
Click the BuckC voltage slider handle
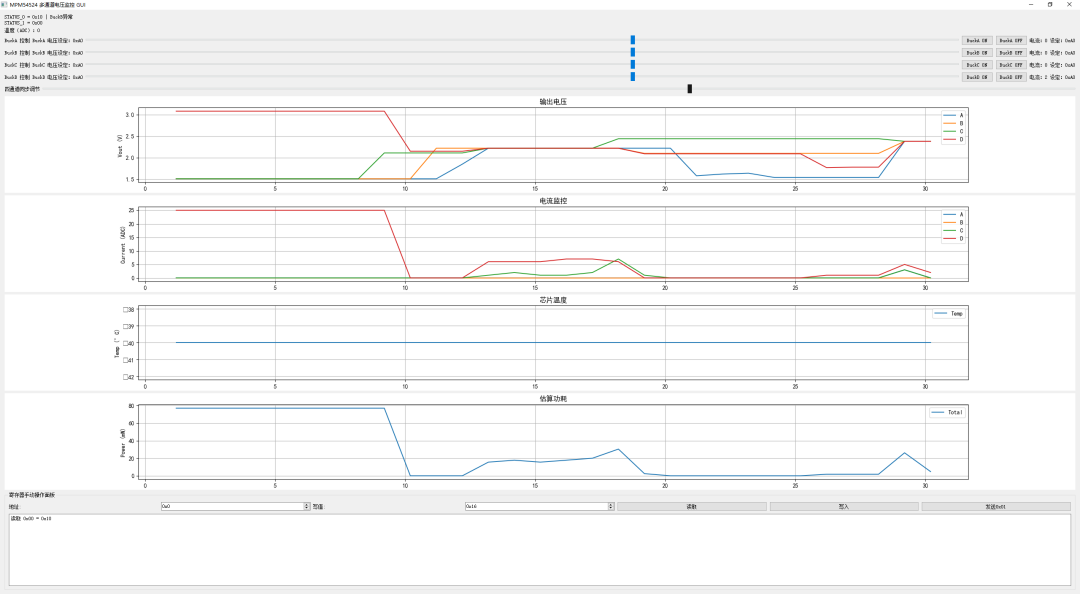click(x=632, y=65)
